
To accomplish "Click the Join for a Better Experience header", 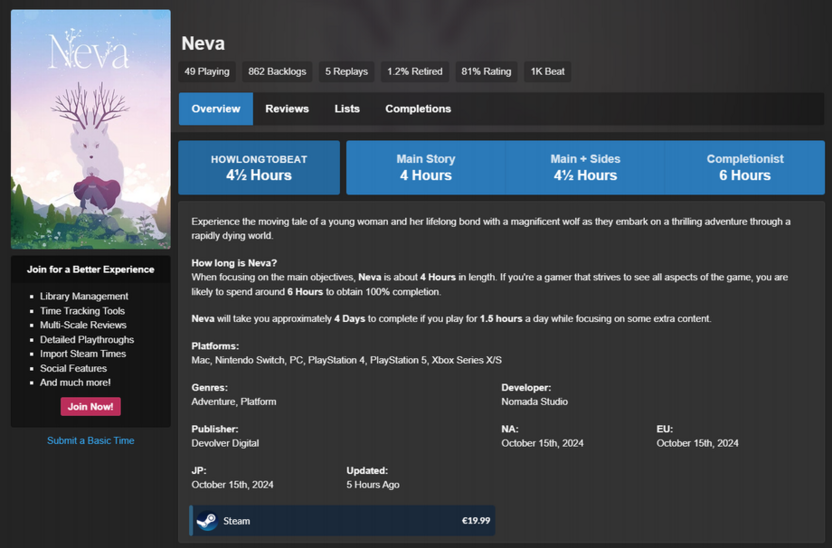I will pos(91,269).
